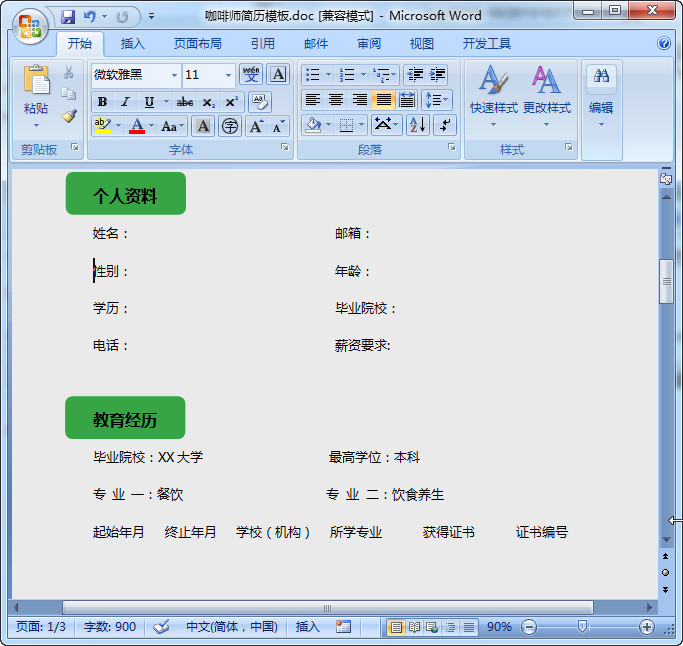This screenshot has width=683, height=646.
Task: Click the zoom slider handle
Action: point(582,627)
